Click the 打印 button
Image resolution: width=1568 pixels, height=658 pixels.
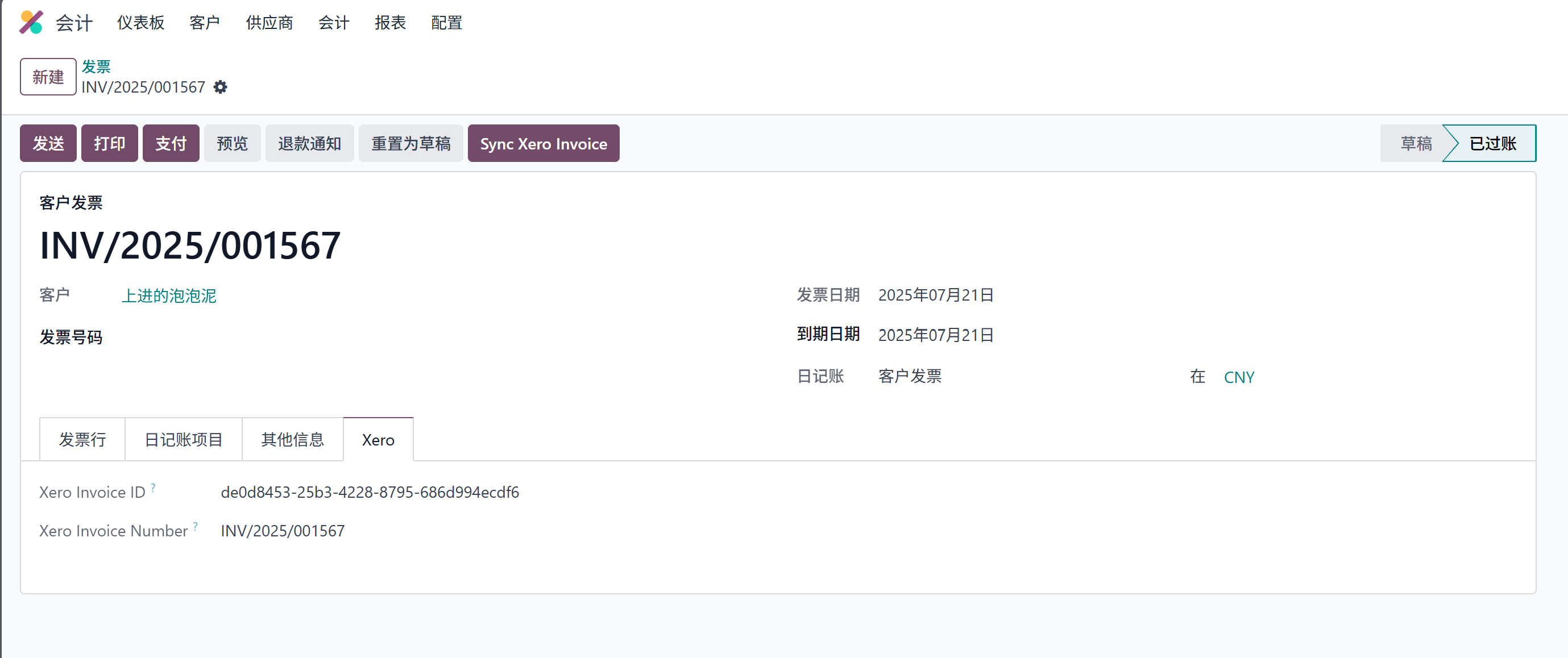[x=110, y=144]
